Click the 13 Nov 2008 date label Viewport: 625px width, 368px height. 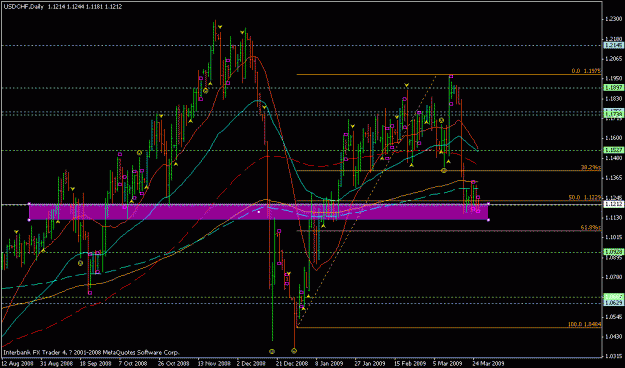(214, 364)
